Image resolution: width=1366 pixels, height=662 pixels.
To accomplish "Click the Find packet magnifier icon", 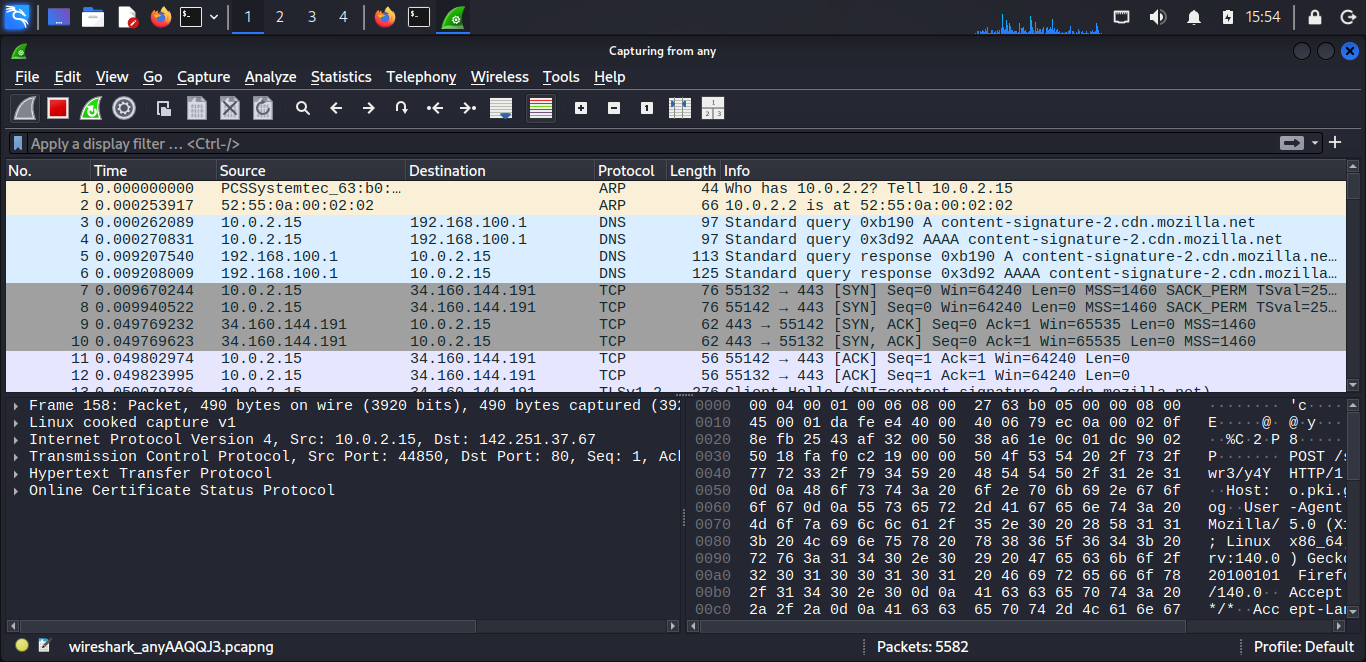I will click(x=303, y=108).
